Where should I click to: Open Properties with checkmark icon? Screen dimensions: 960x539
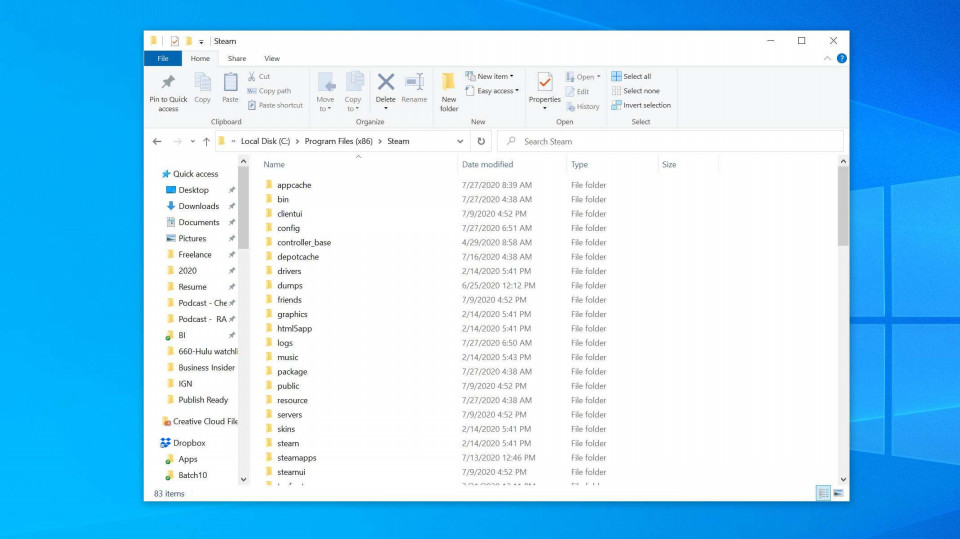[544, 82]
